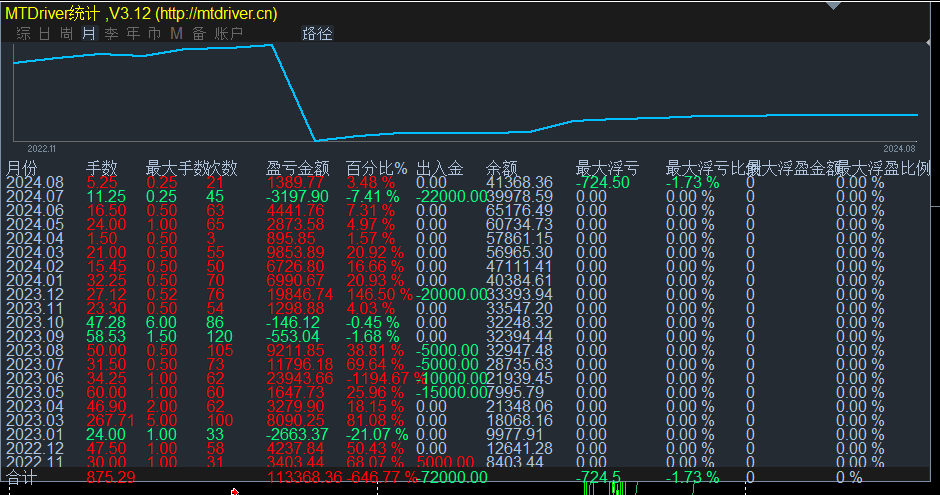Click the 2023.01 month row label
This screenshot has height=495, width=940.
click(35, 435)
